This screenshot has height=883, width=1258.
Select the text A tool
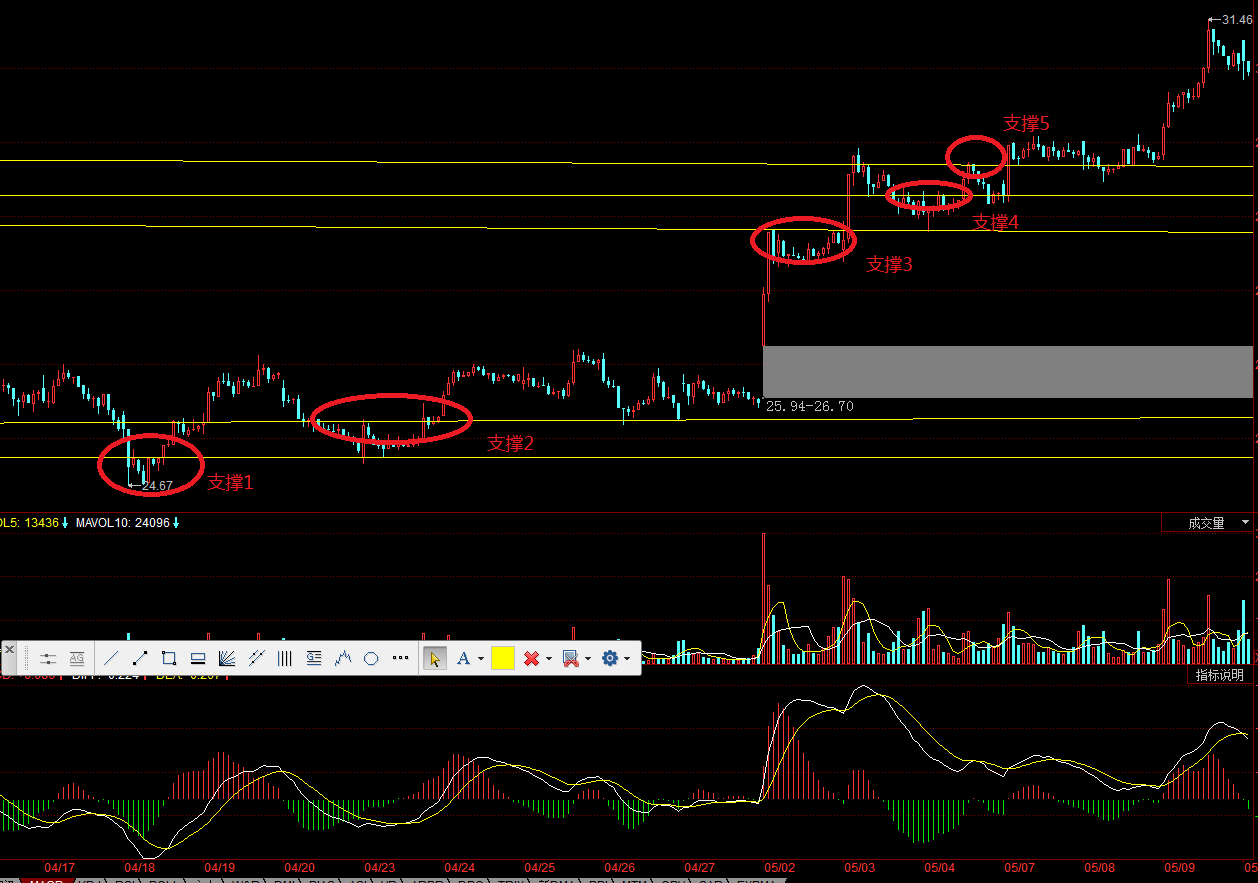(x=463, y=658)
